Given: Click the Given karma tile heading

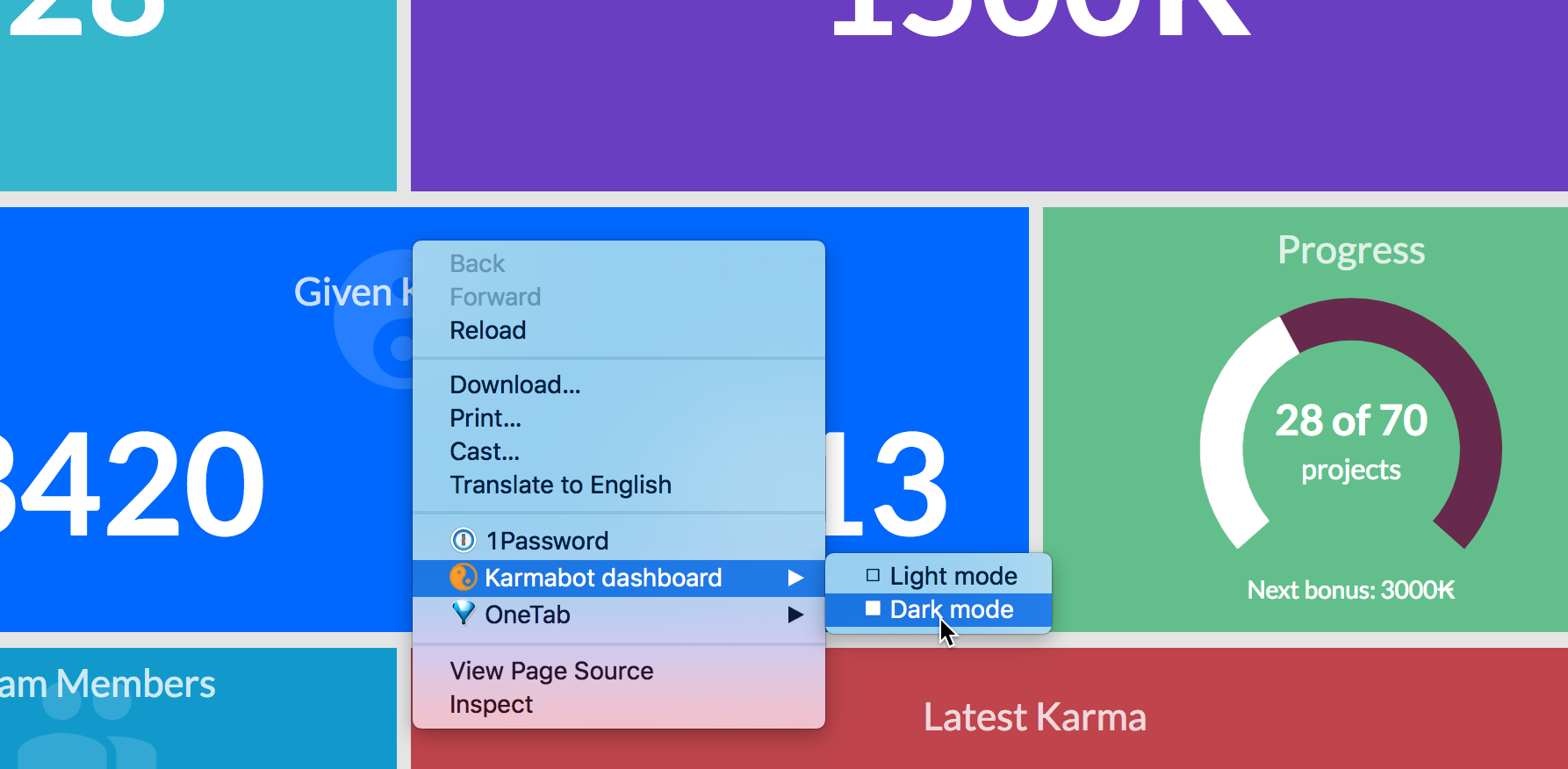Looking at the screenshot, I should [x=353, y=292].
